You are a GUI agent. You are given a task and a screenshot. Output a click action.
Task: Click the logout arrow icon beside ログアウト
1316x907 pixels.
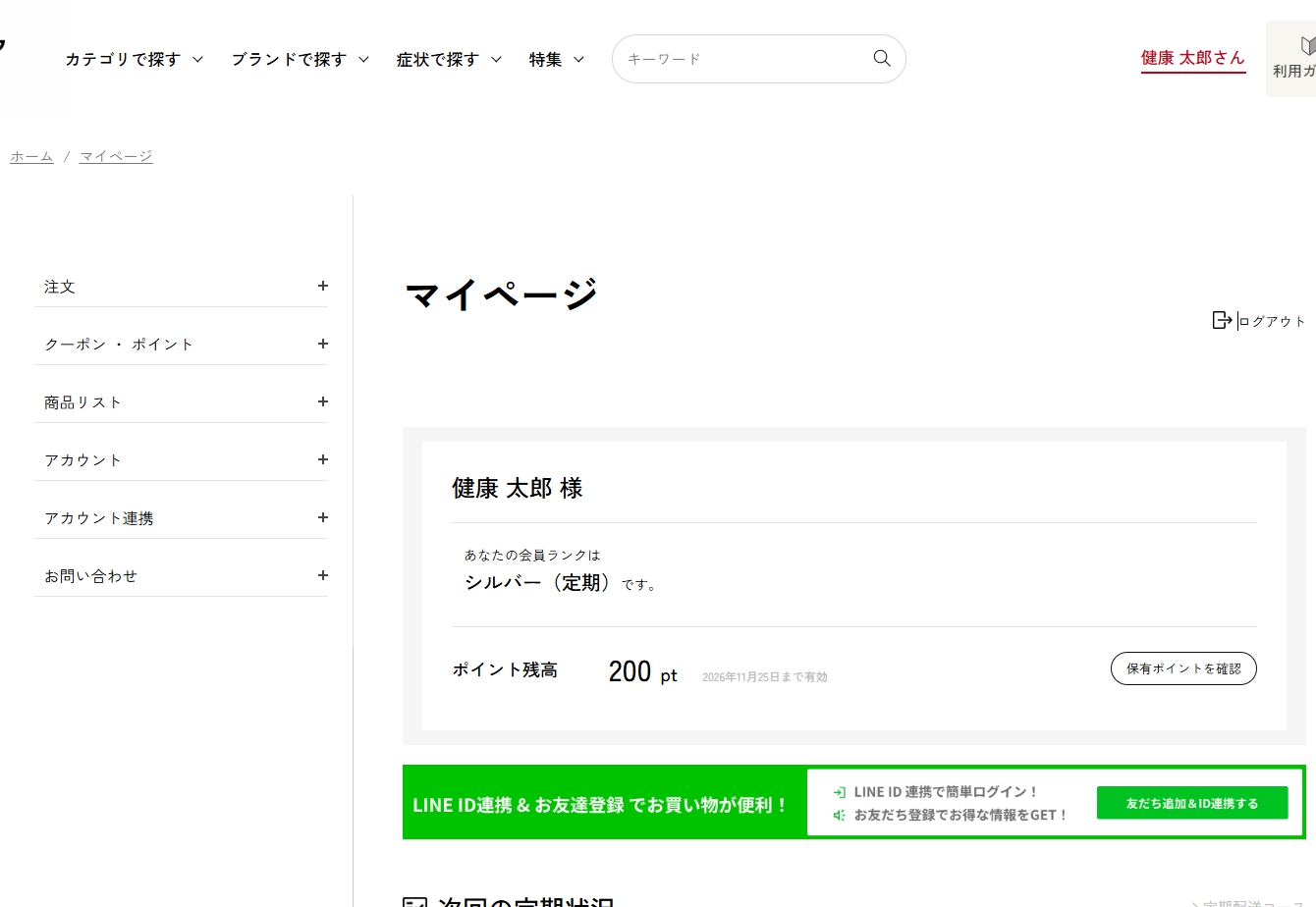click(x=1222, y=319)
